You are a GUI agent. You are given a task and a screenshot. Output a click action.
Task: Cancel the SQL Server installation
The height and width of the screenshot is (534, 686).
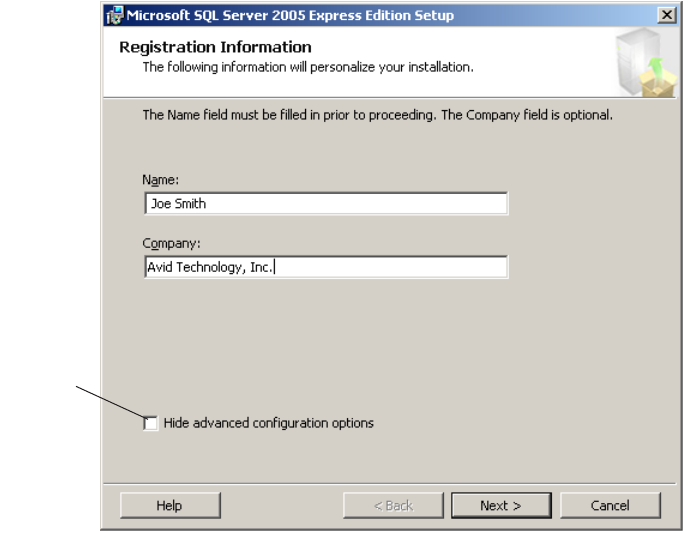[x=610, y=505]
